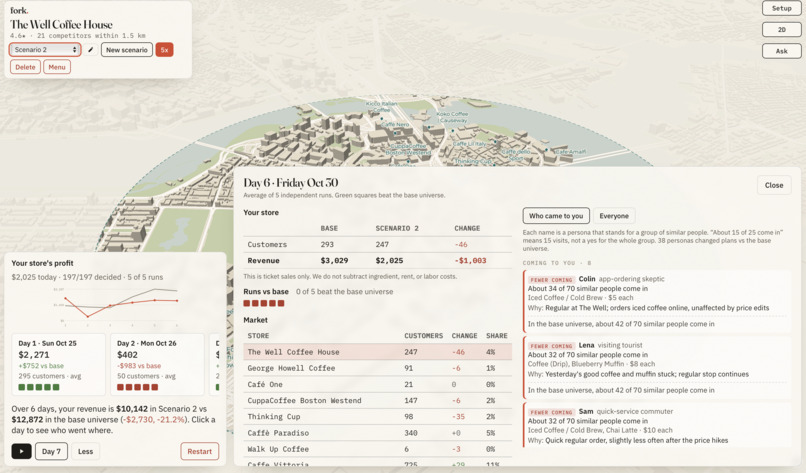Switch map to 2D view

(781, 30)
